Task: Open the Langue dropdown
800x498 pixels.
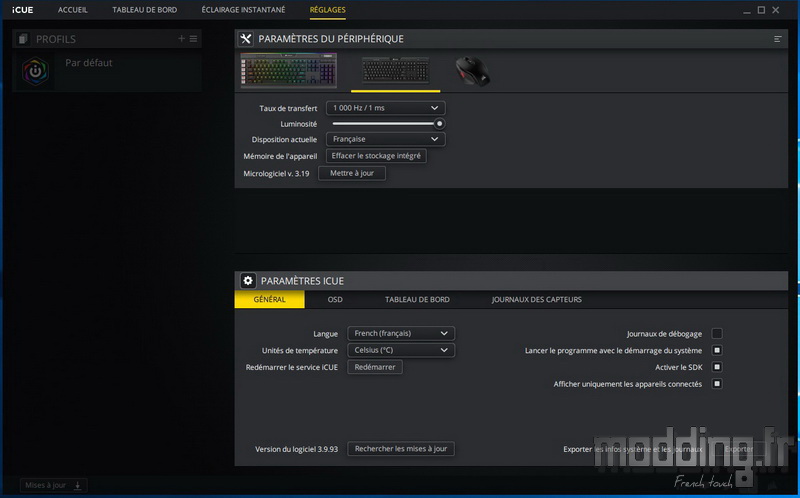Action: pos(401,333)
